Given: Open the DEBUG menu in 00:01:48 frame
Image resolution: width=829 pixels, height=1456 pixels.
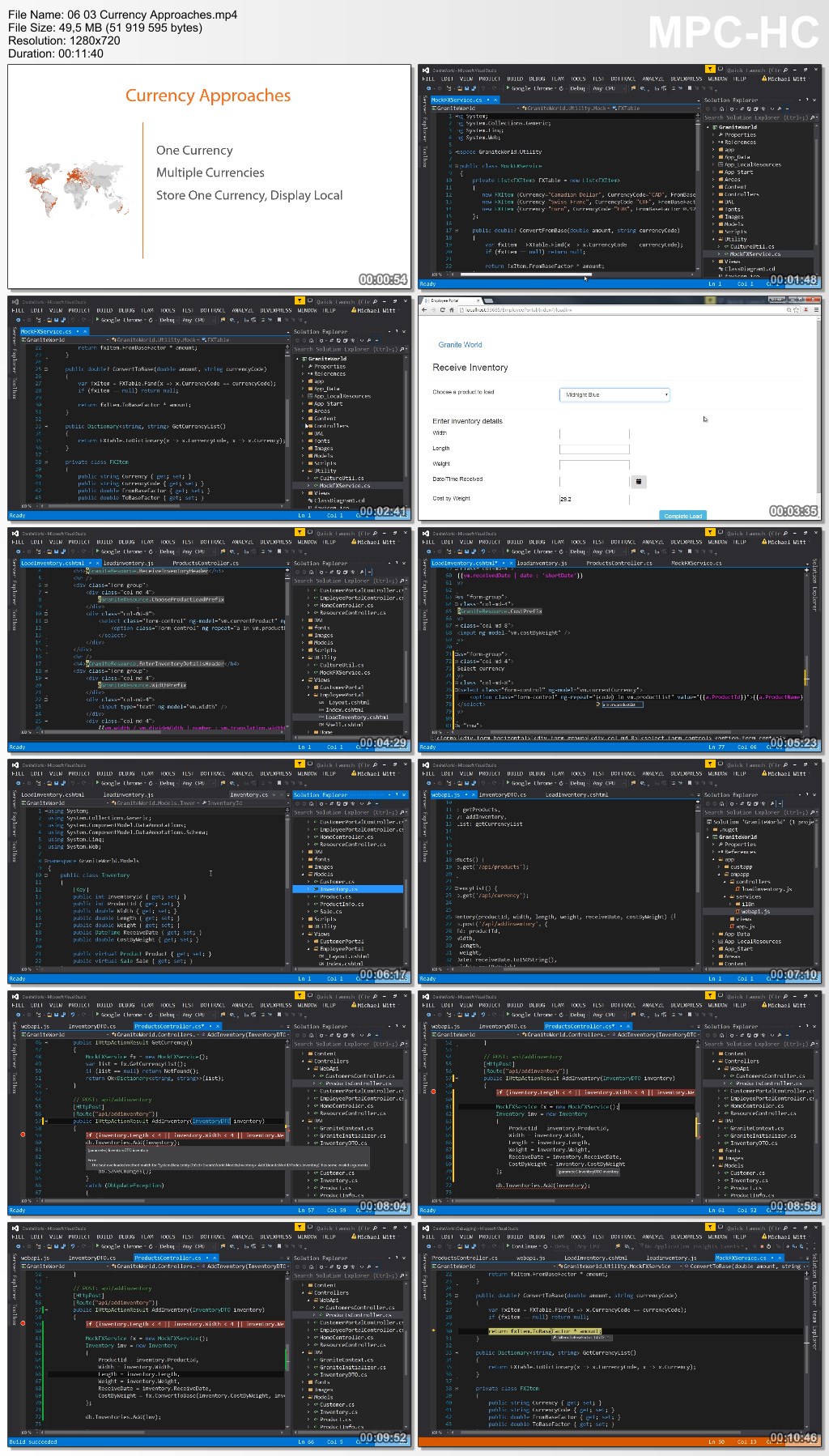Looking at the screenshot, I should pos(538,79).
